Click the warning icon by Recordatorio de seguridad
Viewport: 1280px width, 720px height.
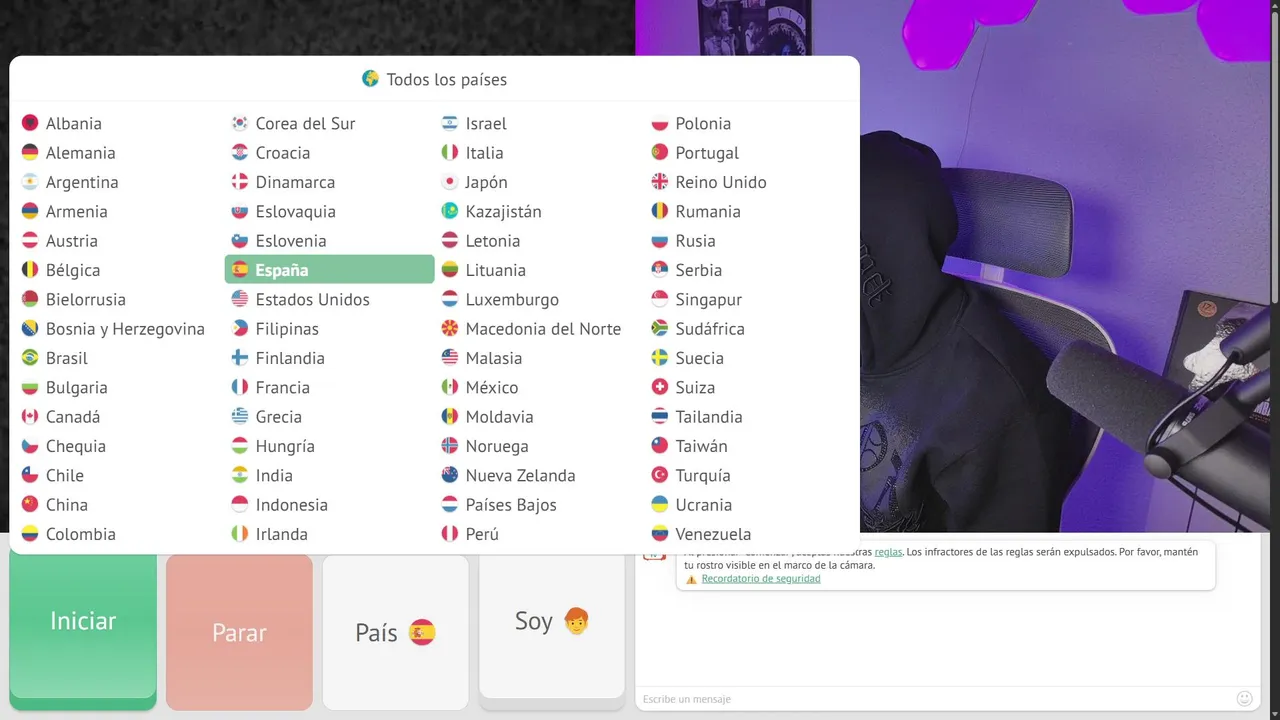click(x=691, y=579)
